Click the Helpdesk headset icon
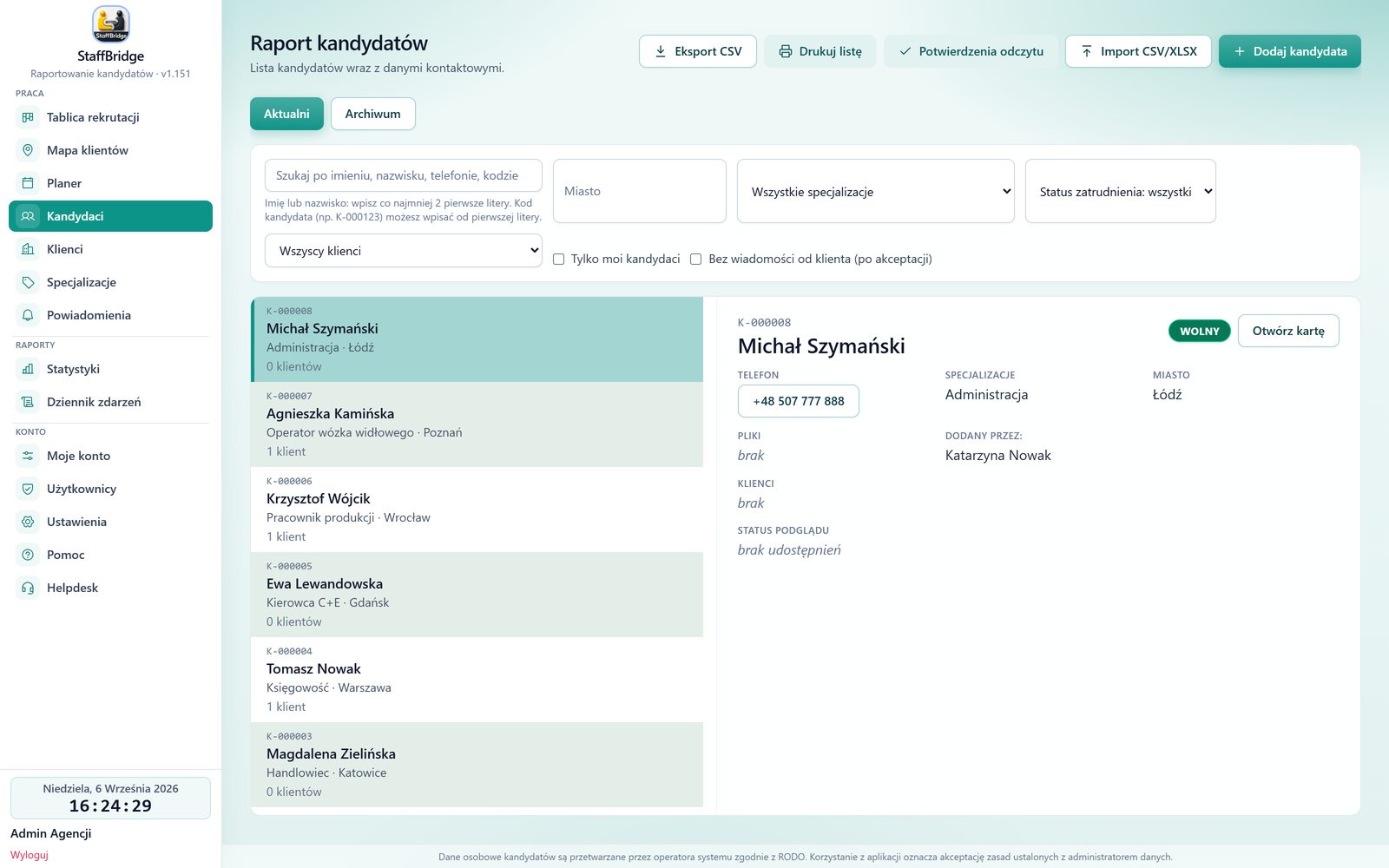This screenshot has width=1389, height=868. pos(28,588)
